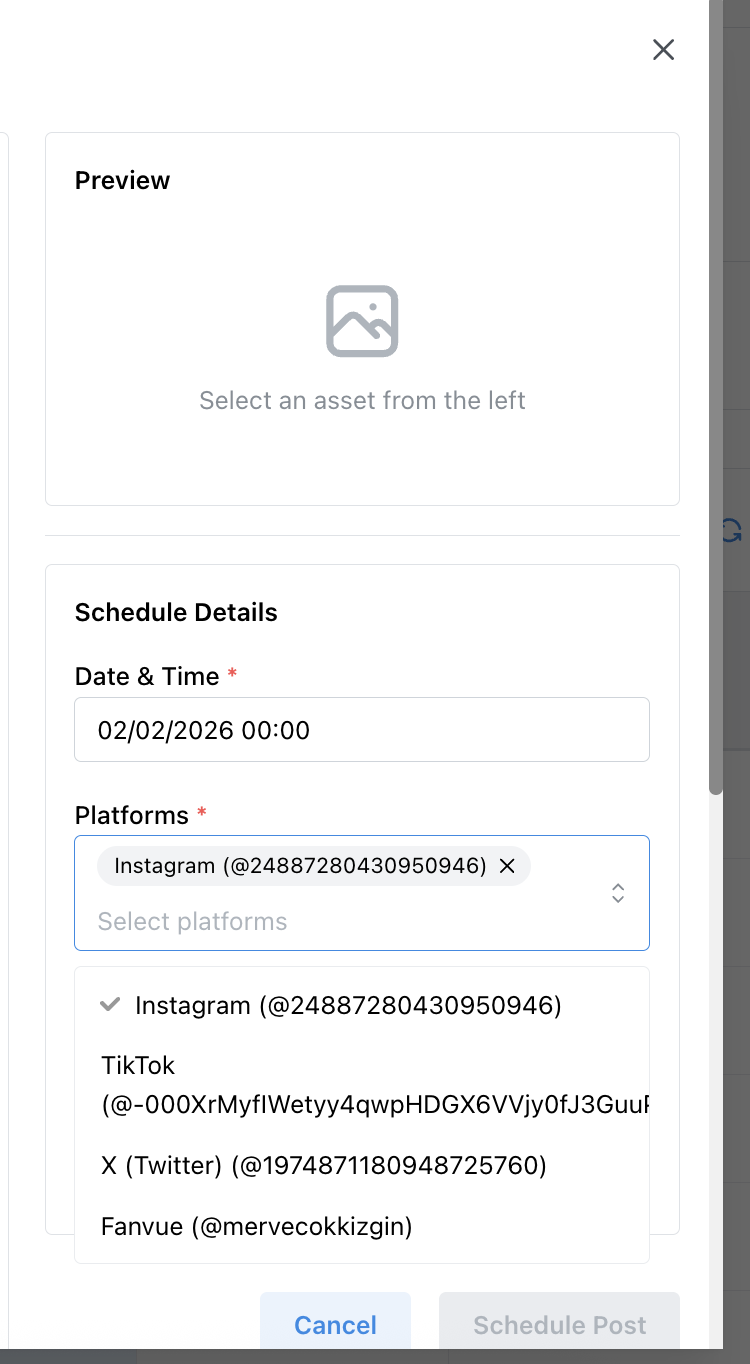Click the Instagram (@24887280430950946) selected chip

(300, 866)
